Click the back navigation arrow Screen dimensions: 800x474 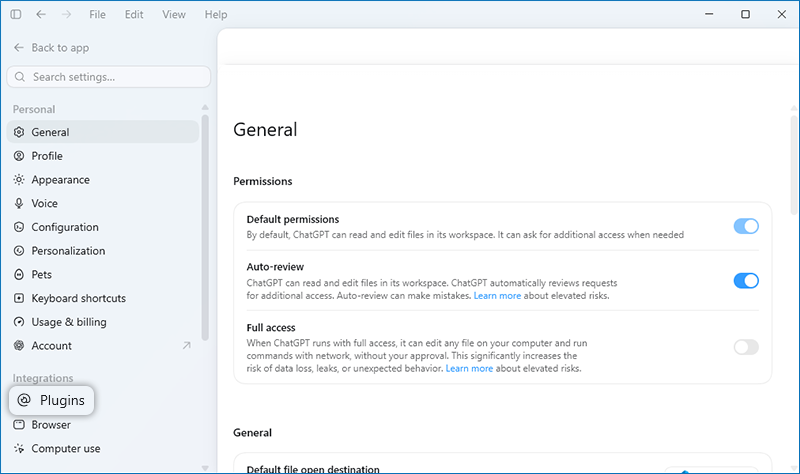[41, 14]
